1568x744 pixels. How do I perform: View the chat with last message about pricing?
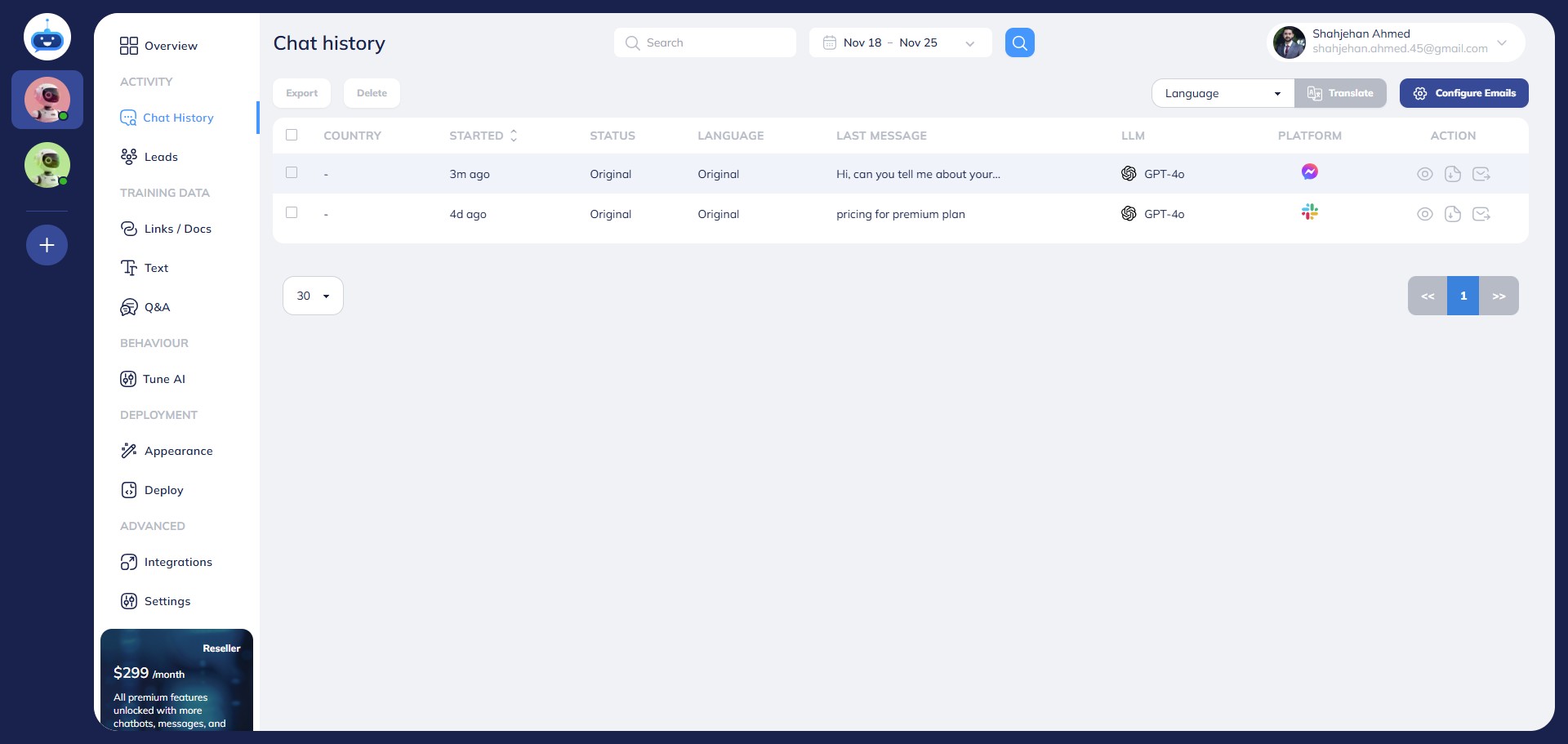pos(1425,214)
